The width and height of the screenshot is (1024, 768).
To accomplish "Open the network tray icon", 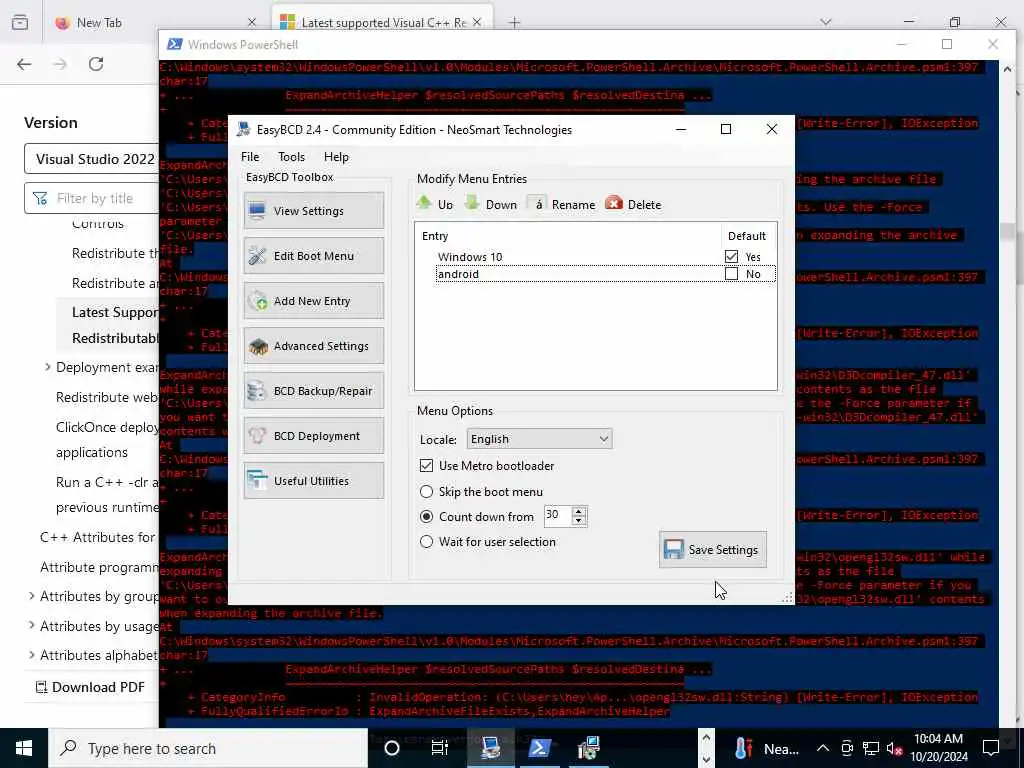I will (x=871, y=748).
